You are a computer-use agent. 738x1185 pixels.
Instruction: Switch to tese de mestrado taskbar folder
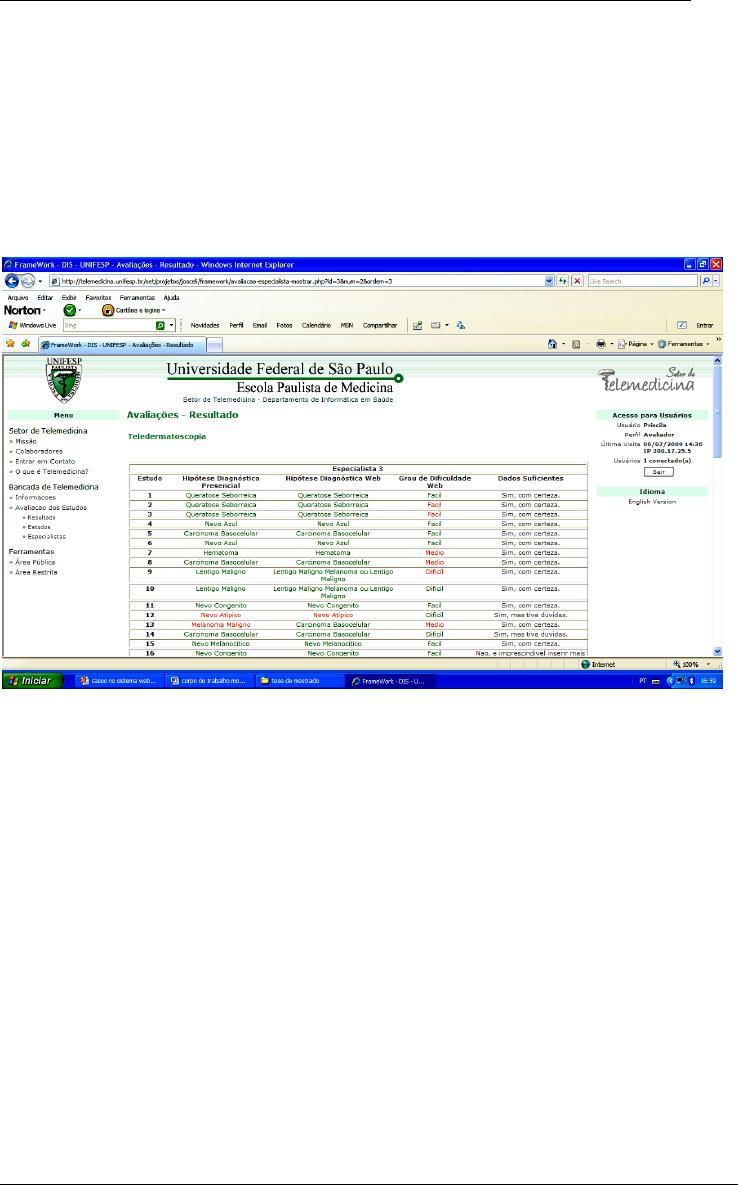pos(299,681)
